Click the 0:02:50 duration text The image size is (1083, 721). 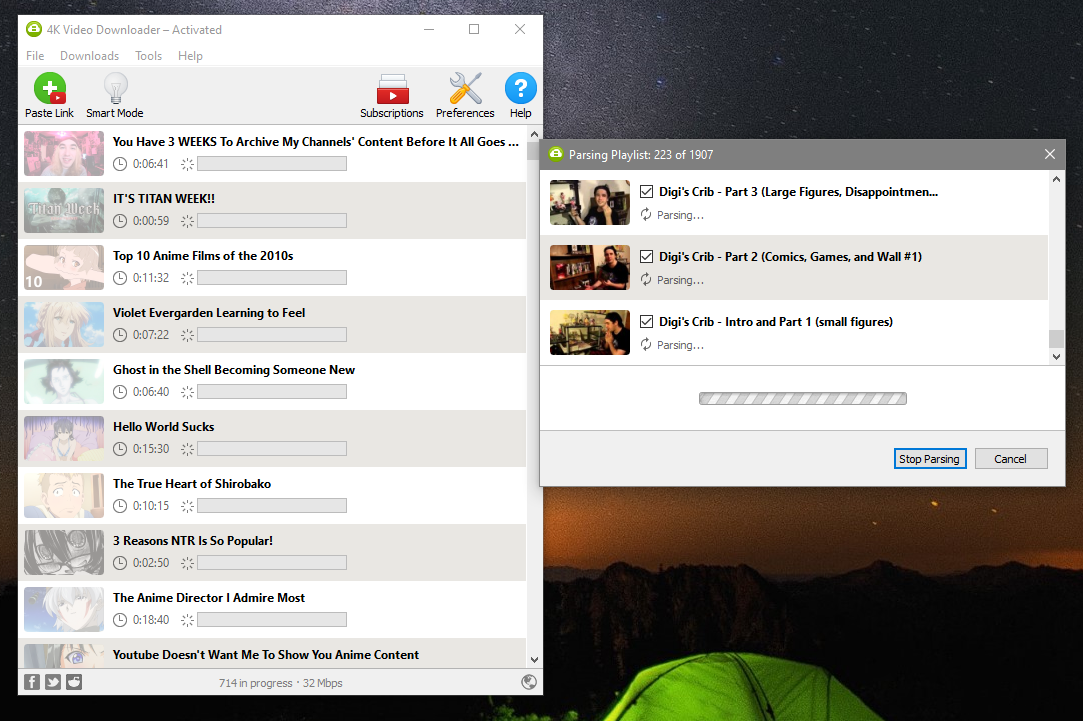[151, 563]
